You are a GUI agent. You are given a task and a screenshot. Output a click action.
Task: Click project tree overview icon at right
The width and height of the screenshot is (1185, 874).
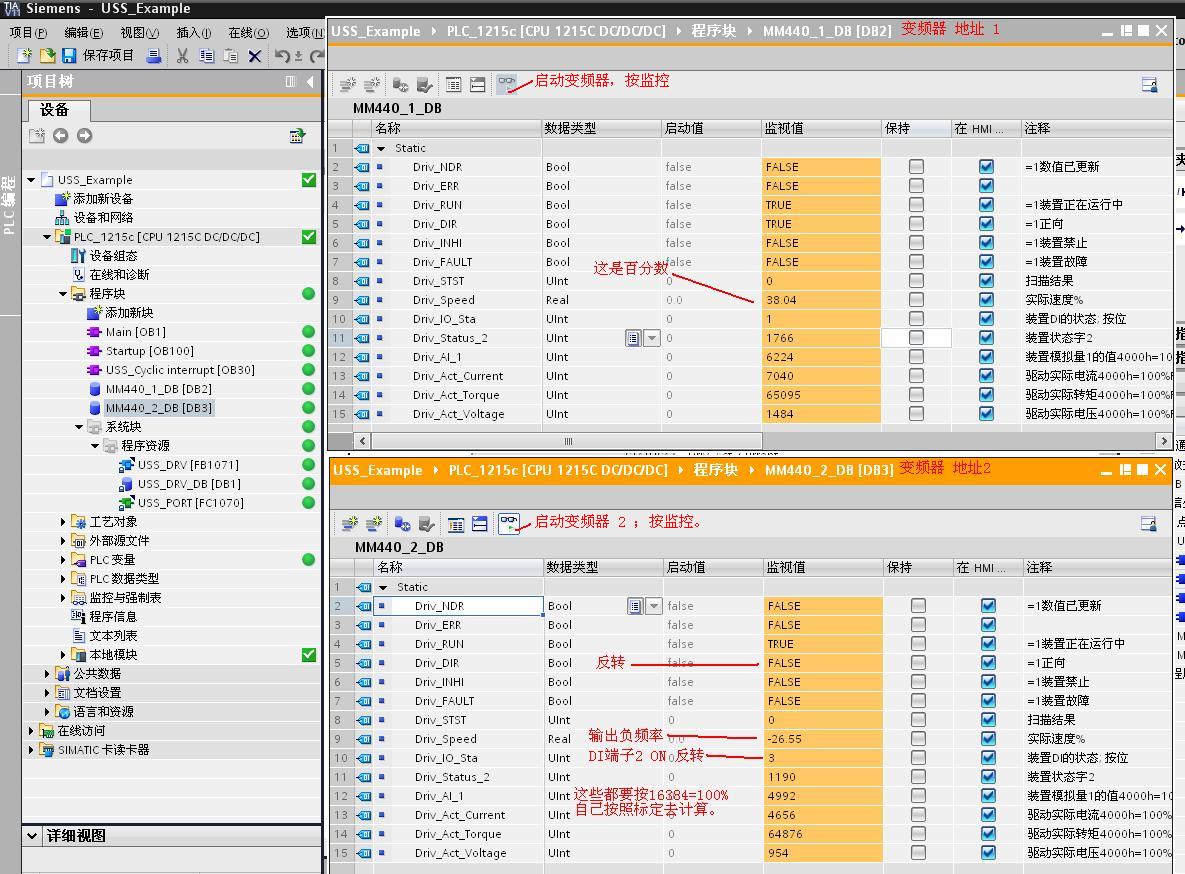[297, 135]
